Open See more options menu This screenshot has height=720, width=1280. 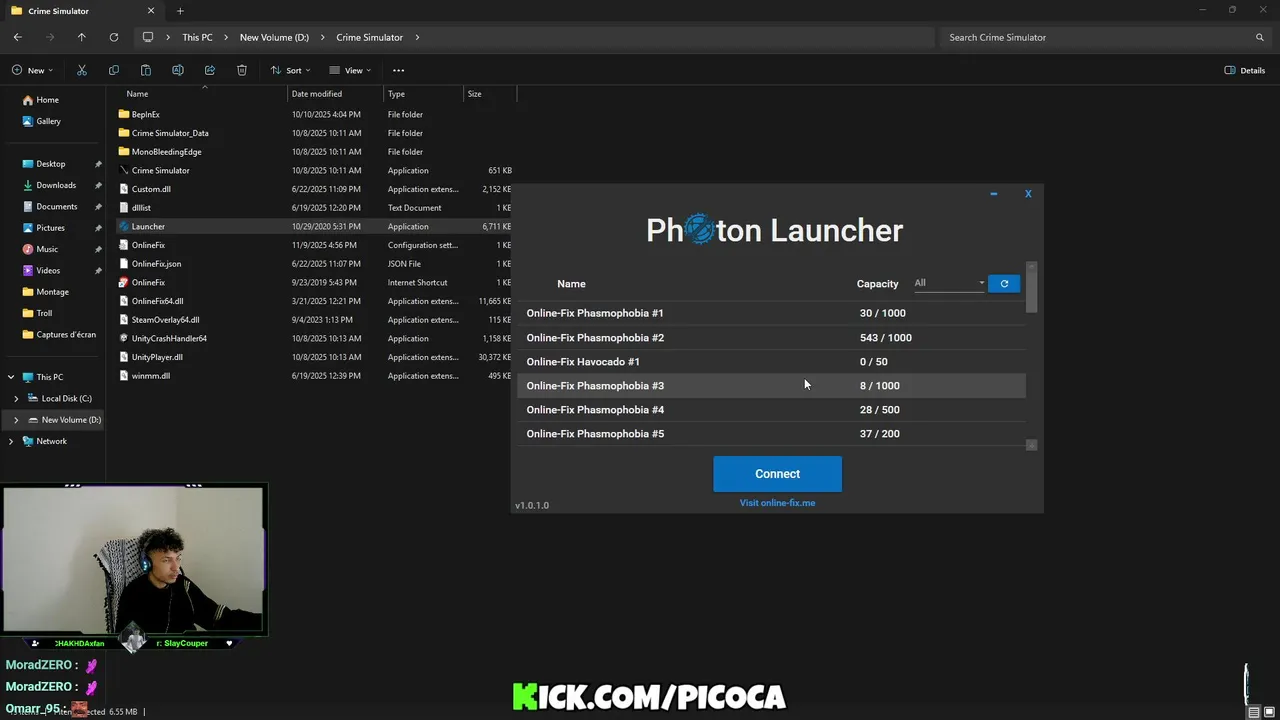point(398,70)
